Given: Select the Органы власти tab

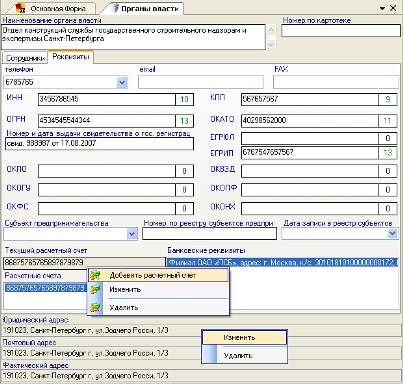Looking at the screenshot, I should [146, 8].
